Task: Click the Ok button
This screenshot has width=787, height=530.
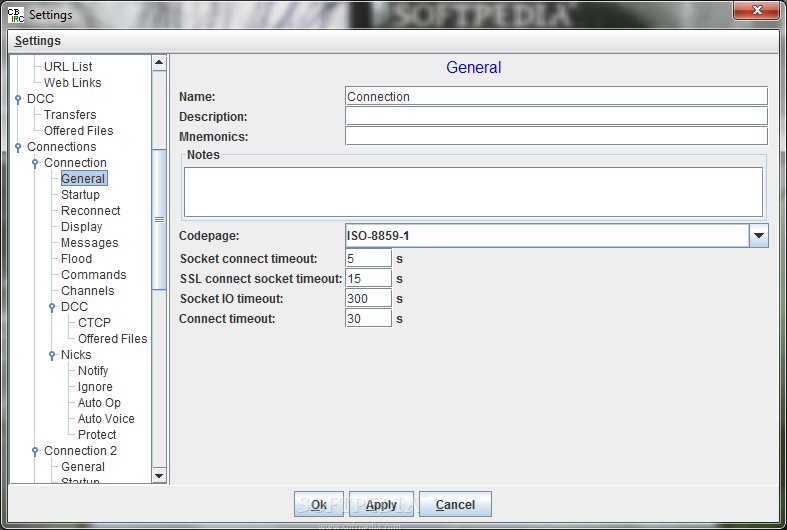Action: pyautogui.click(x=319, y=504)
